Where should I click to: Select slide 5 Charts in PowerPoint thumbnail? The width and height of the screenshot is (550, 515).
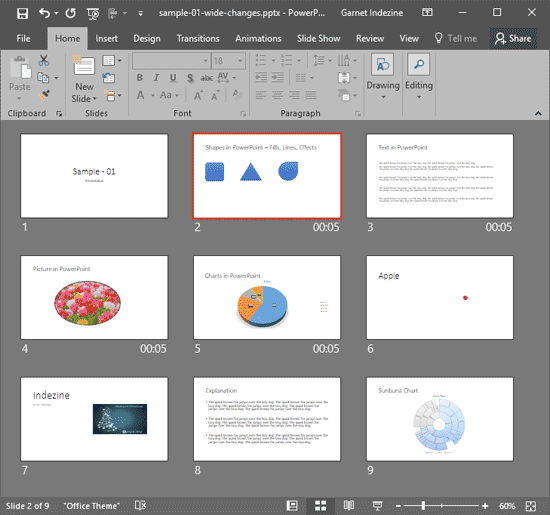click(x=267, y=297)
